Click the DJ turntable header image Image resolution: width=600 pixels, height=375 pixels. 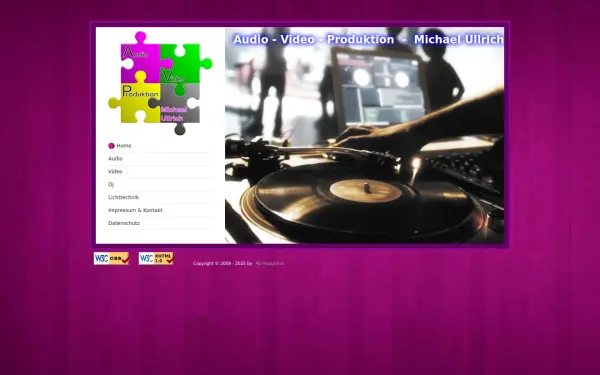pyautogui.click(x=364, y=135)
